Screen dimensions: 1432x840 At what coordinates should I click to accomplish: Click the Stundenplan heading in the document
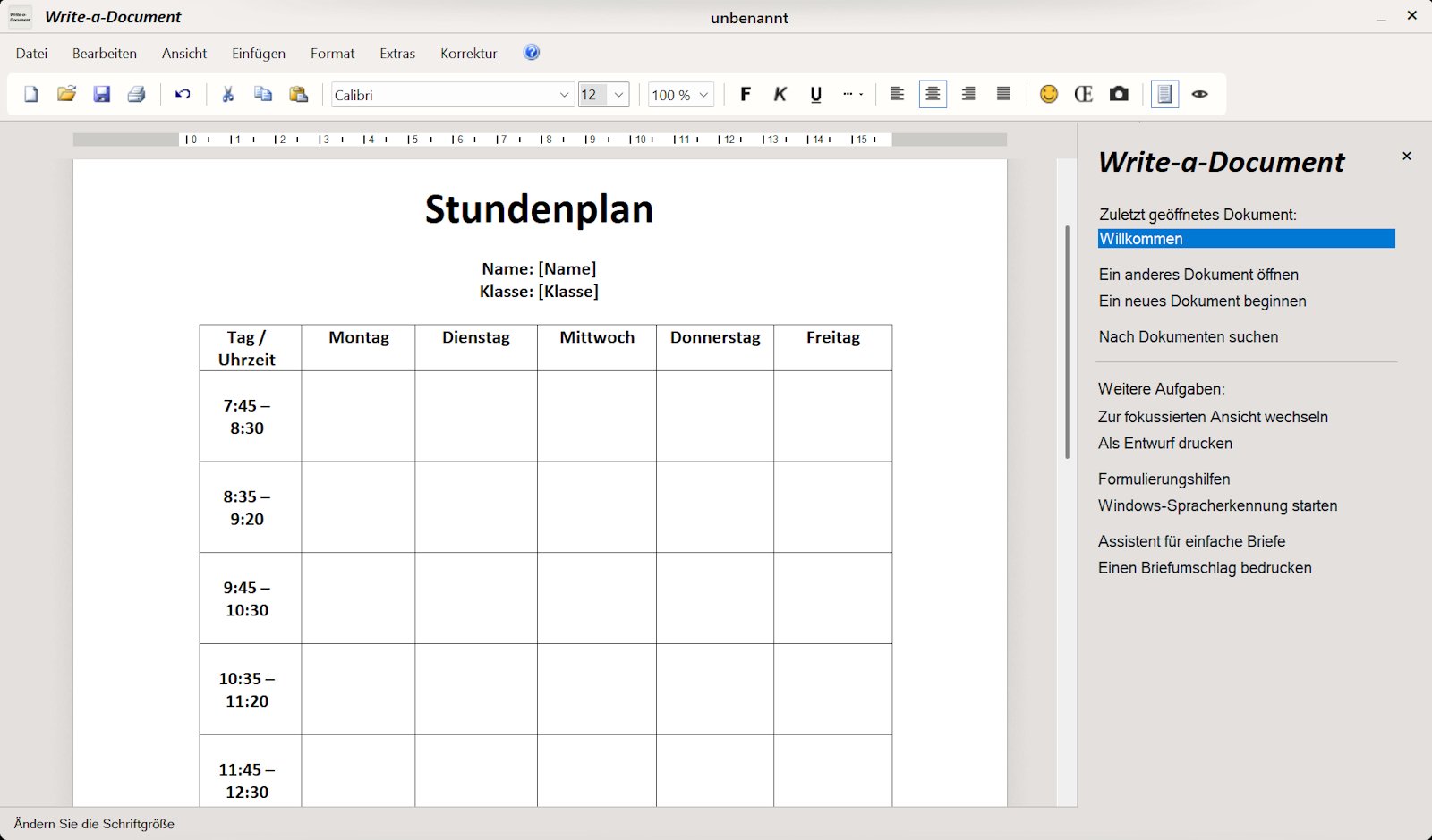click(539, 209)
